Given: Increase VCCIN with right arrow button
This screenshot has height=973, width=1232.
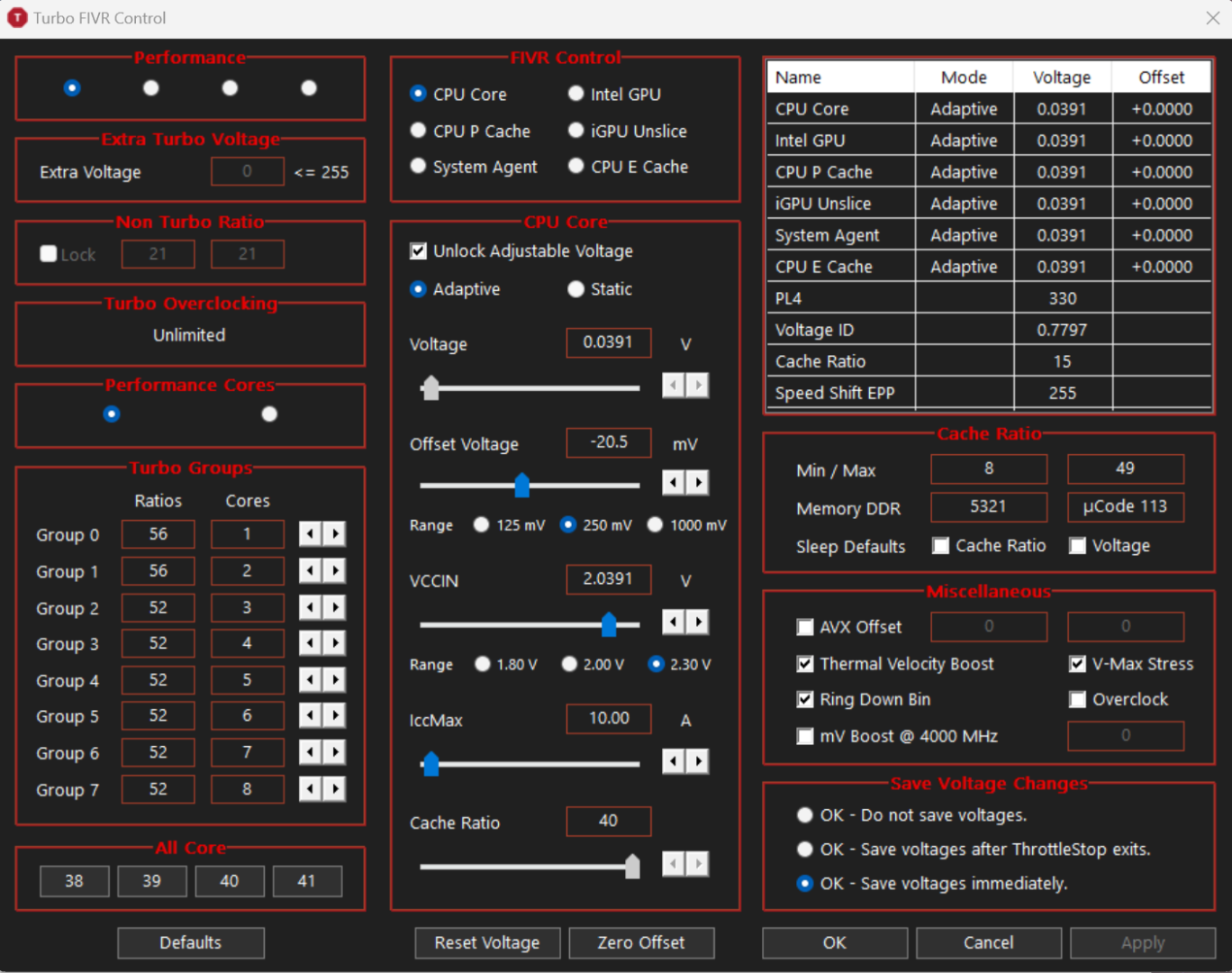Looking at the screenshot, I should 698,622.
